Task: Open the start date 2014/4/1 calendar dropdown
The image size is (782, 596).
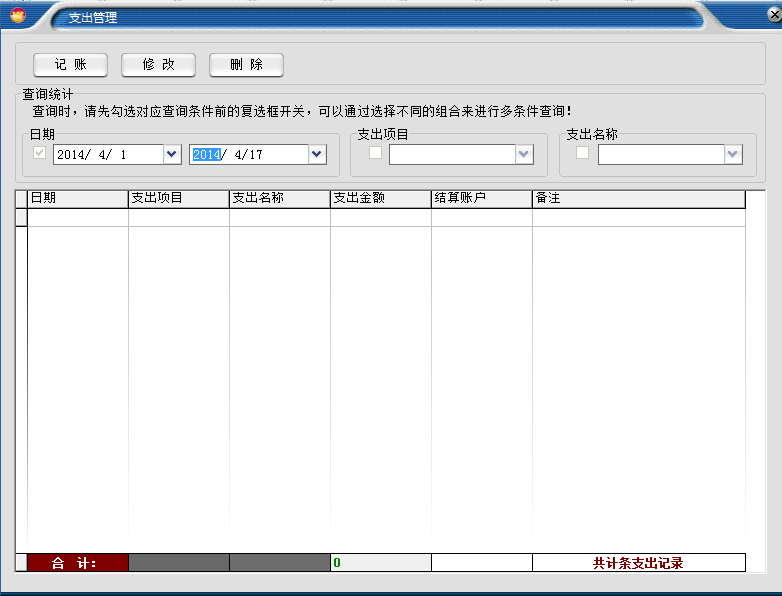Action: tap(171, 154)
